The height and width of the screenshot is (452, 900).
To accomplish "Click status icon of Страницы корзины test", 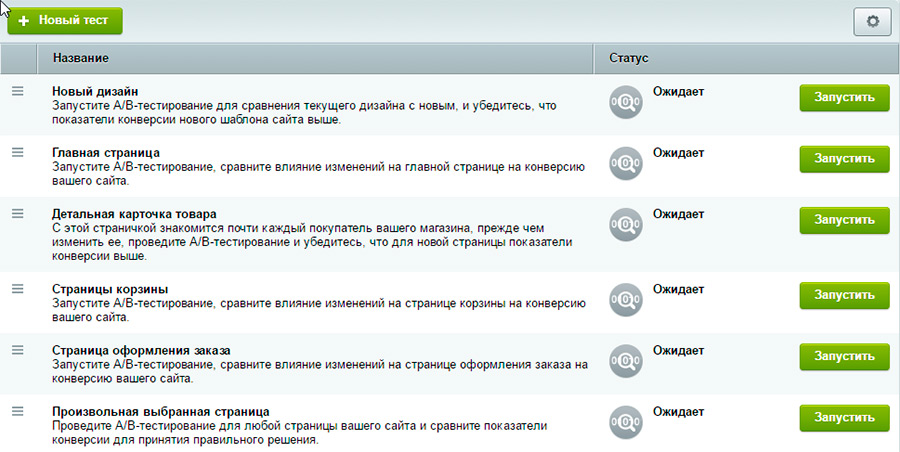I will [x=625, y=299].
